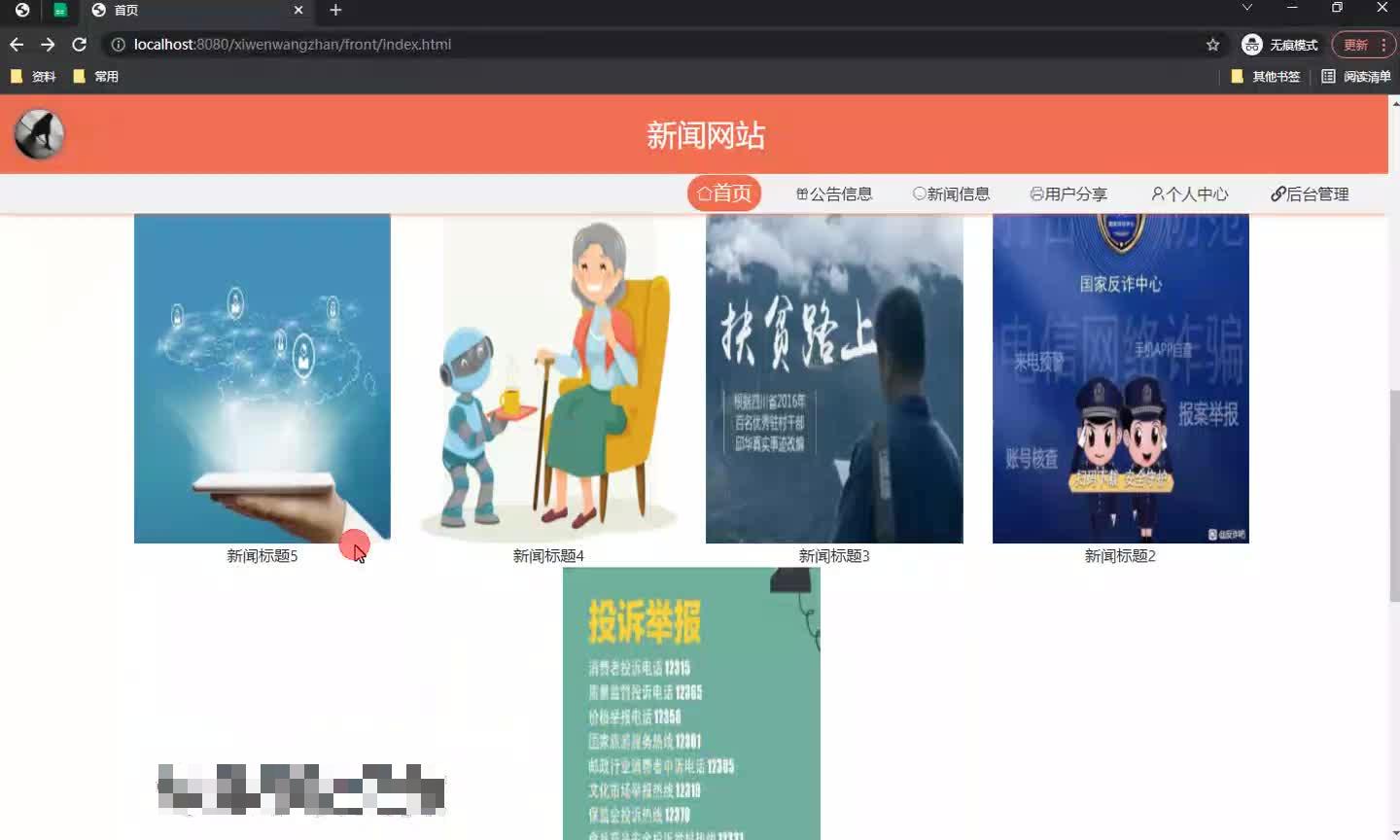Screen dimensions: 1400x840
Task: Click the chain-link icon beside 后台管理
Action: pyautogui.click(x=1277, y=193)
